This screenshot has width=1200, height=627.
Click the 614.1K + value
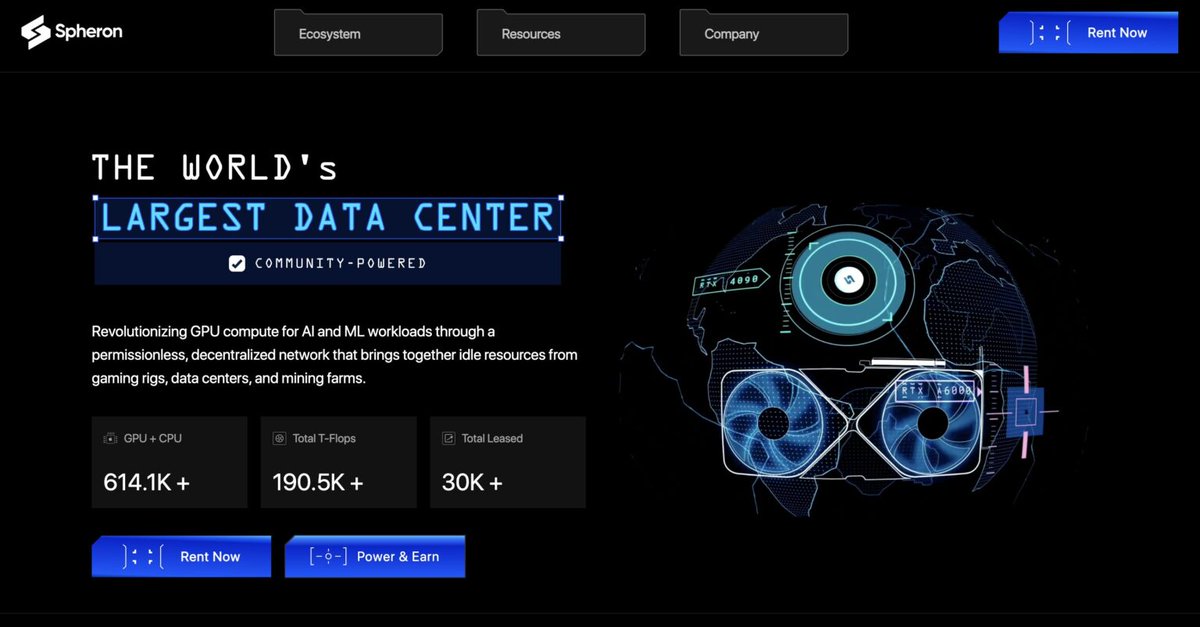point(147,482)
